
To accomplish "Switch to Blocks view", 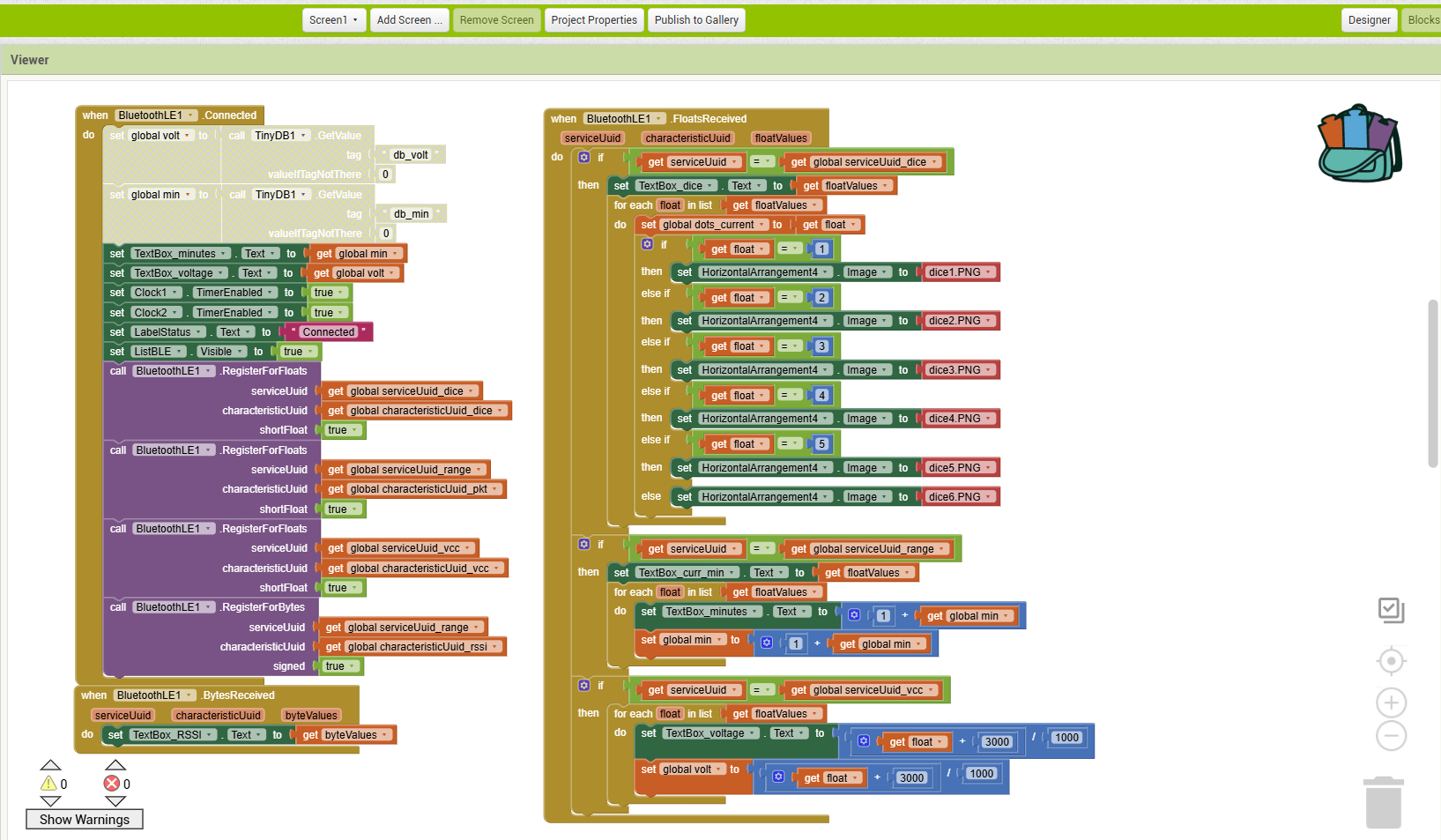I will (x=1422, y=19).
